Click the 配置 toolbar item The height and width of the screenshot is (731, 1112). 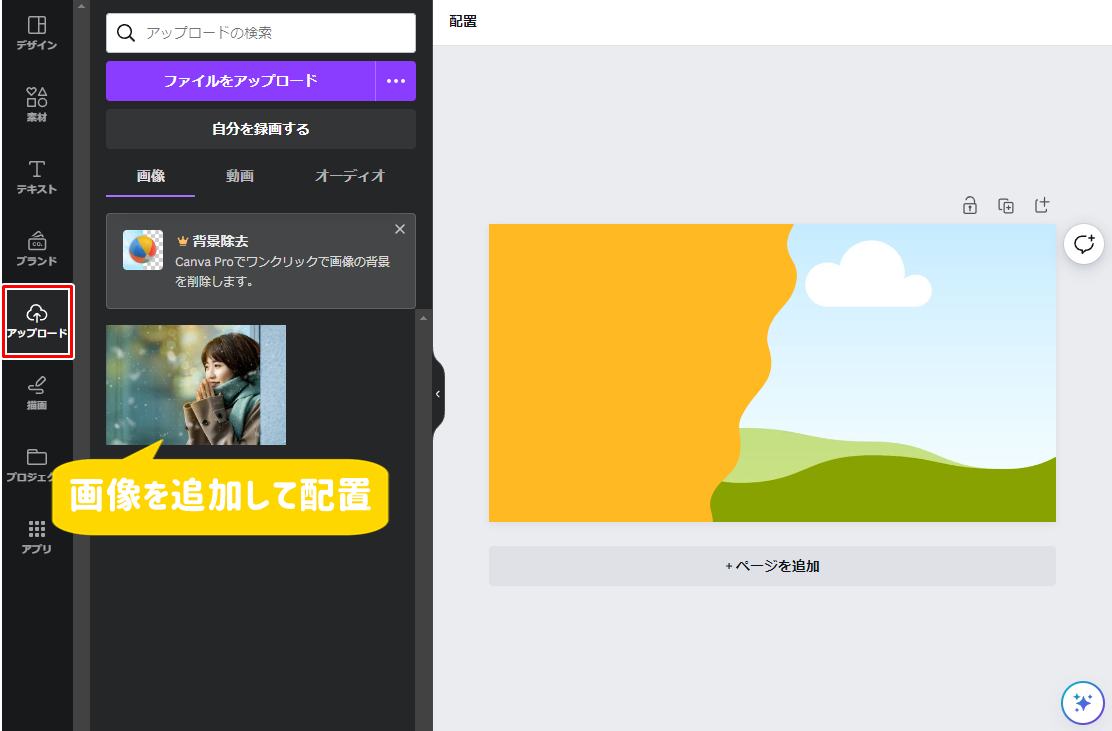[462, 21]
